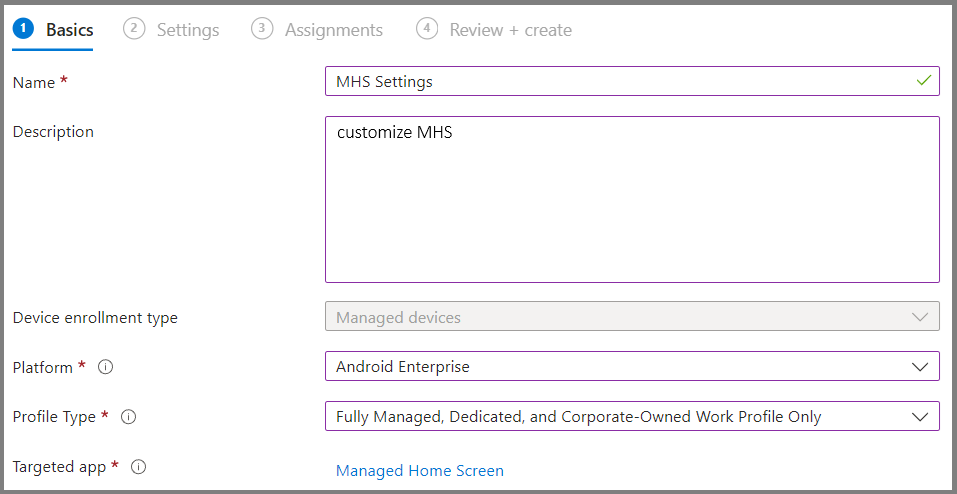Click inside the Description text area
957x494 pixels.
pos(632,200)
